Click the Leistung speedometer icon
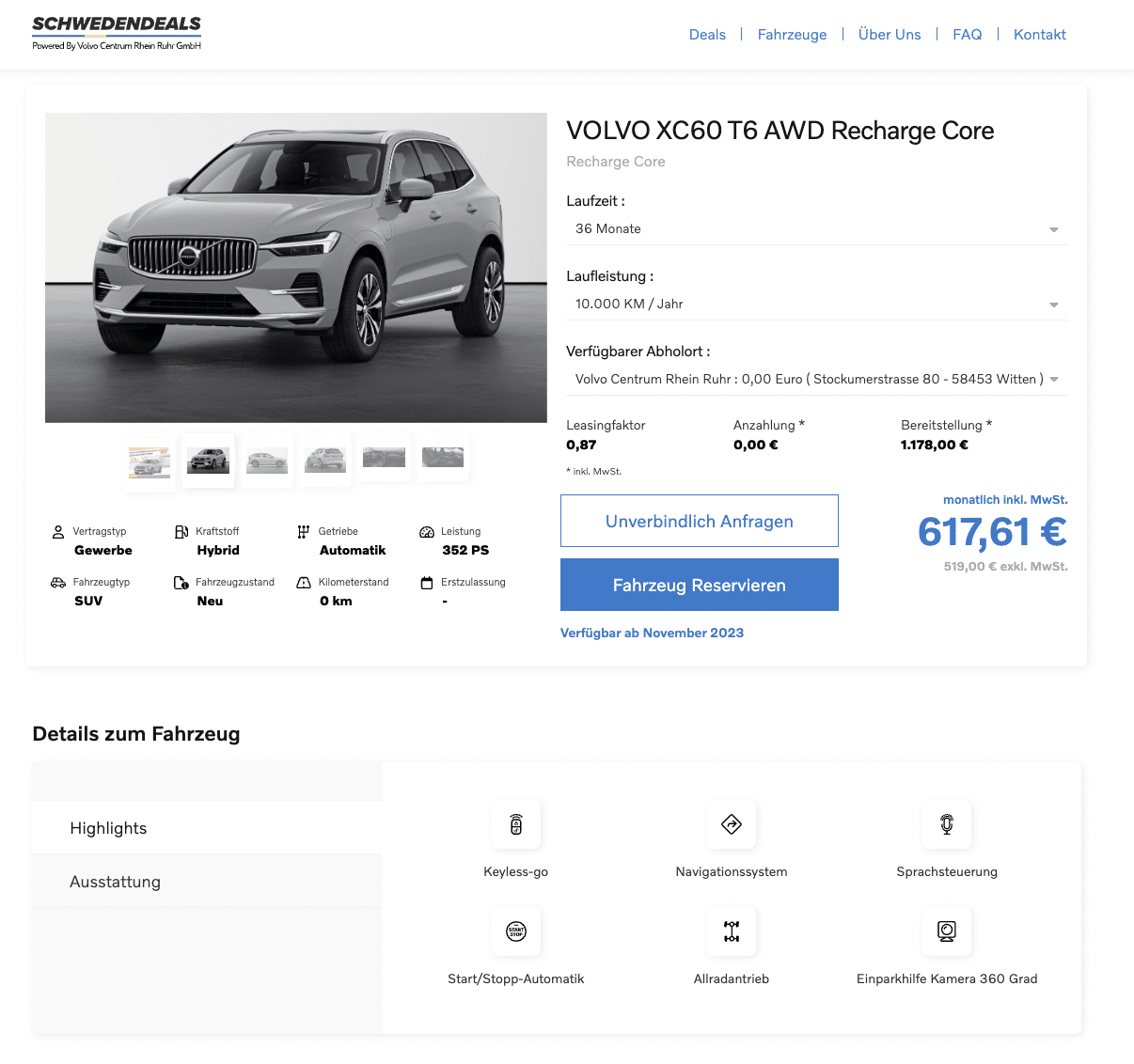 pos(427,532)
